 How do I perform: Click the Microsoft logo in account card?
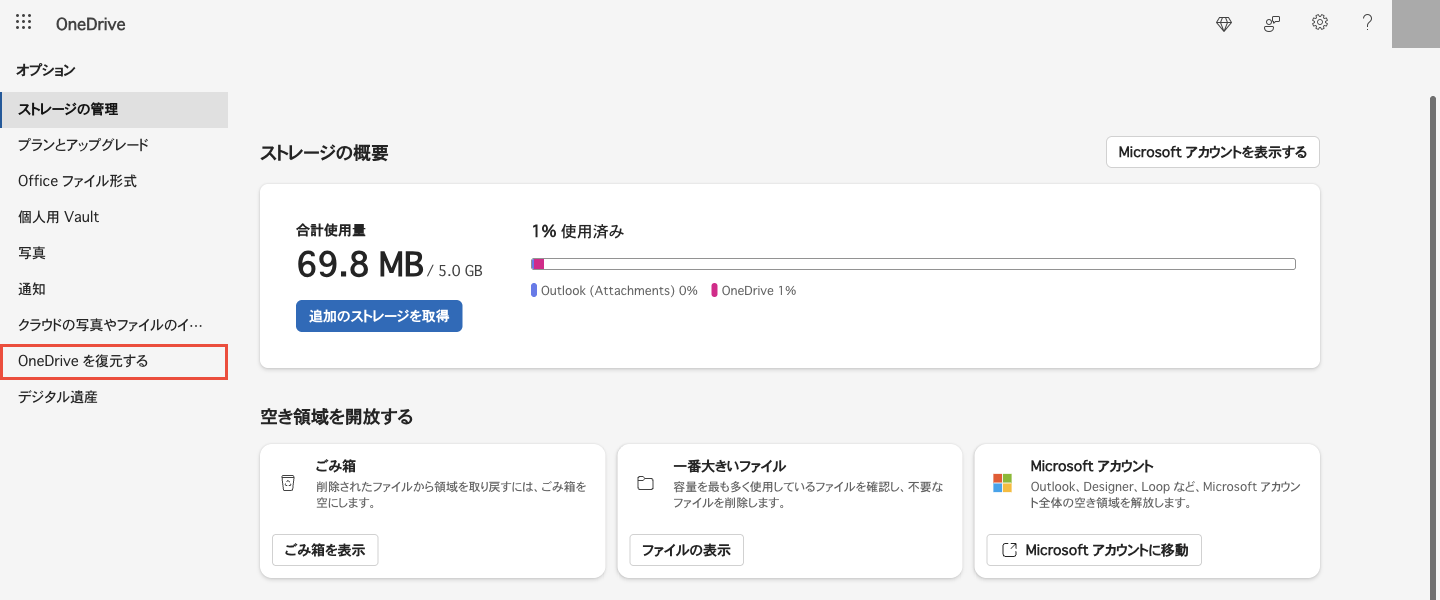click(x=1002, y=484)
